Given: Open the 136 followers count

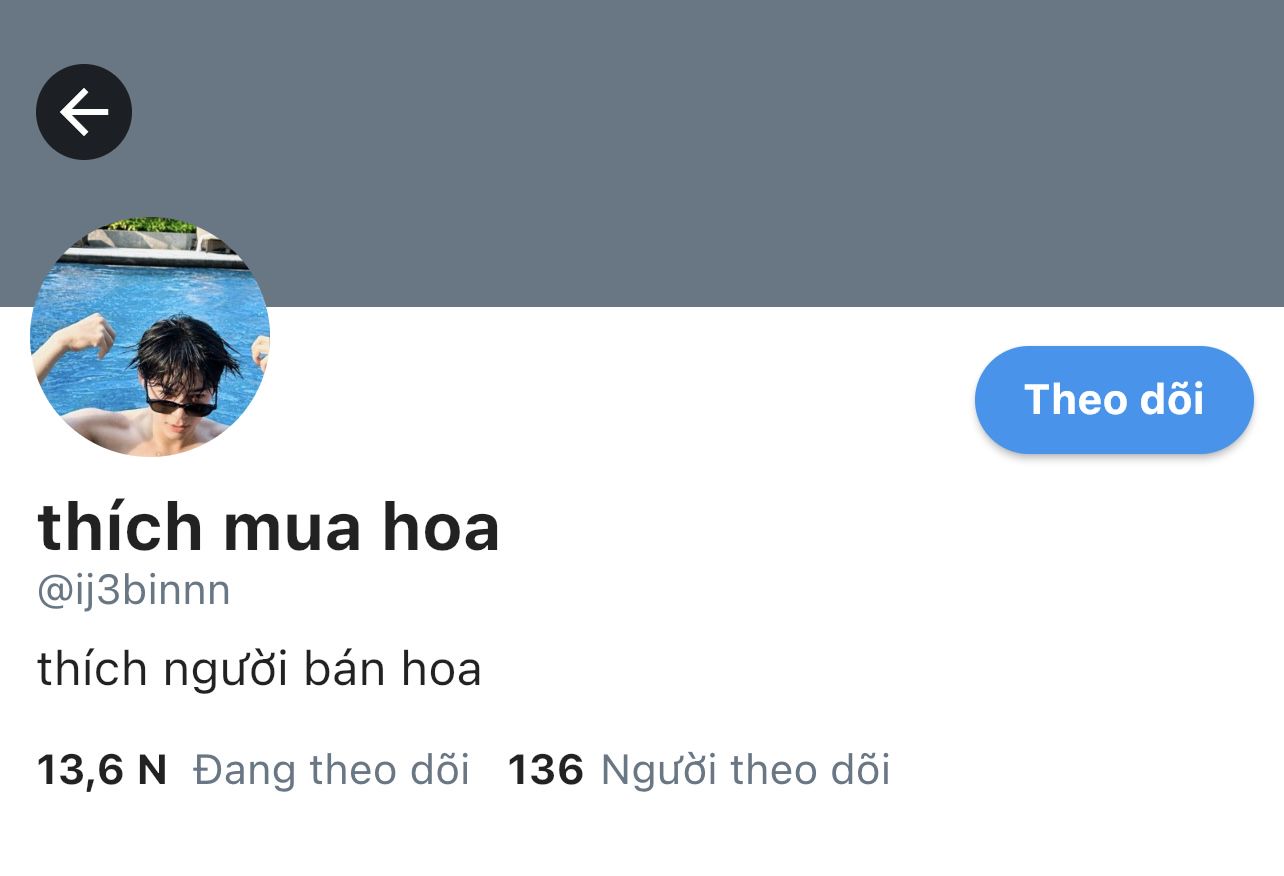Looking at the screenshot, I should point(546,770).
